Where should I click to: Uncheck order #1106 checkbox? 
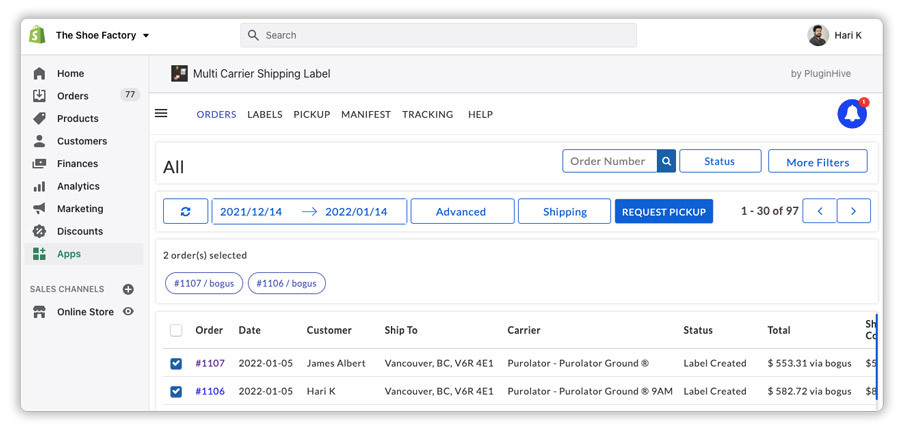pos(176,391)
